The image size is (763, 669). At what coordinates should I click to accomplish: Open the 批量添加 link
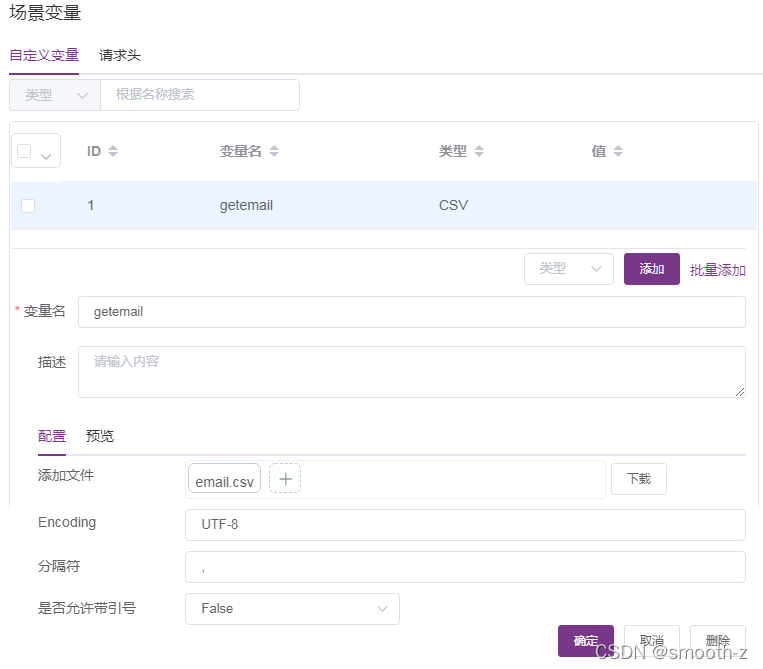(x=717, y=270)
